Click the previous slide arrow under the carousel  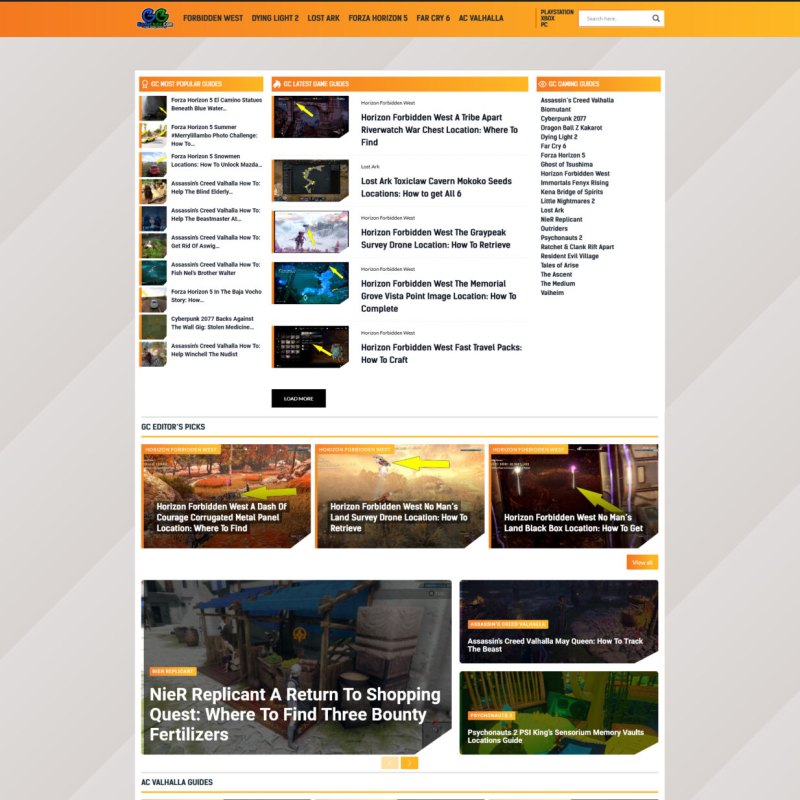390,762
